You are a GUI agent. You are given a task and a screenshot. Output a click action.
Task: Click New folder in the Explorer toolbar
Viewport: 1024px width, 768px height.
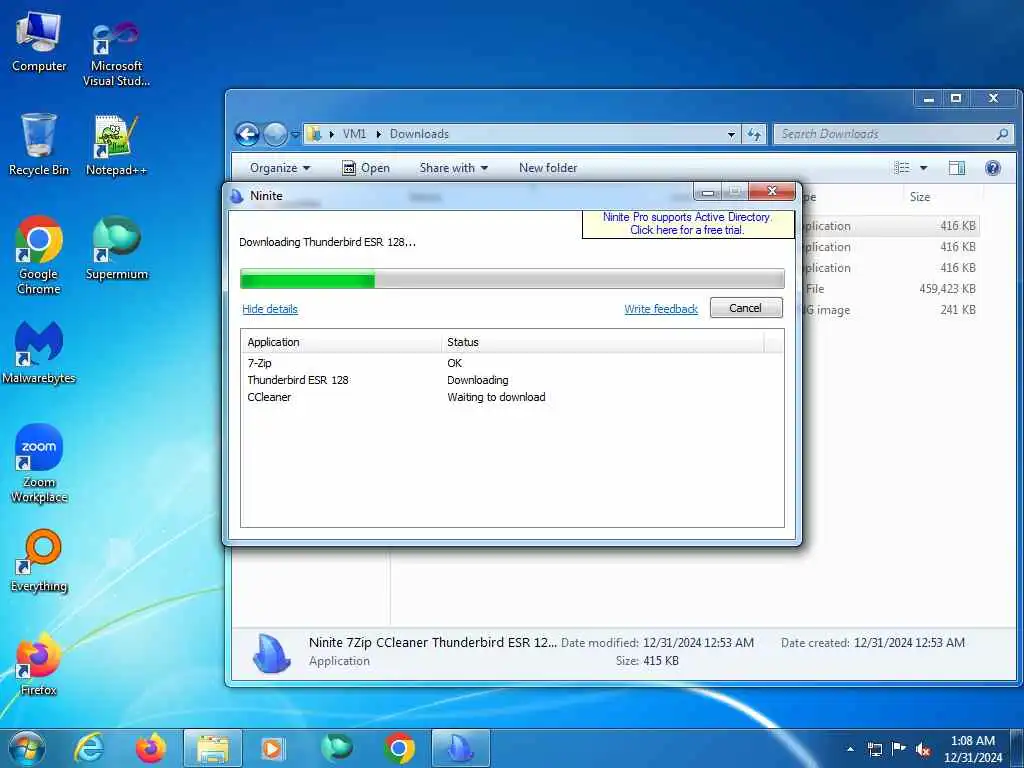pyautogui.click(x=548, y=168)
